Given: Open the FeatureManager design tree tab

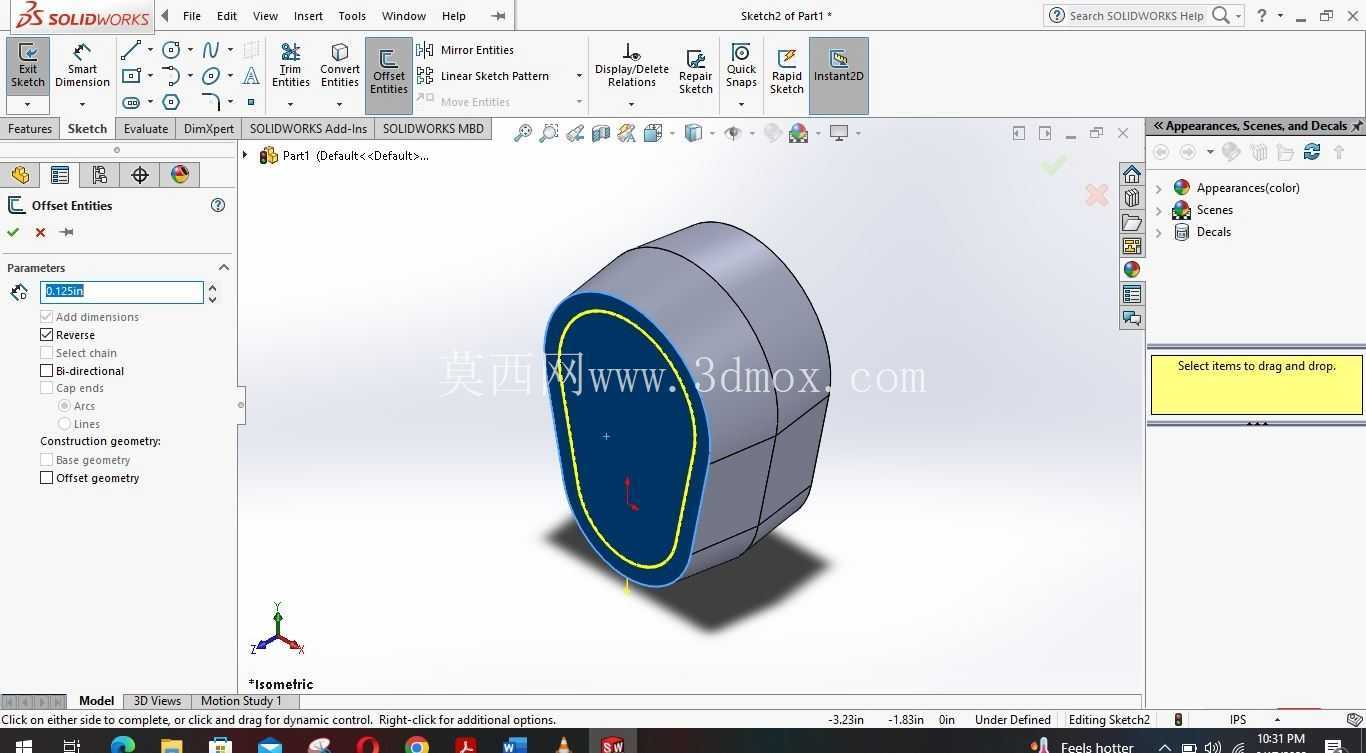Looking at the screenshot, I should [x=21, y=175].
